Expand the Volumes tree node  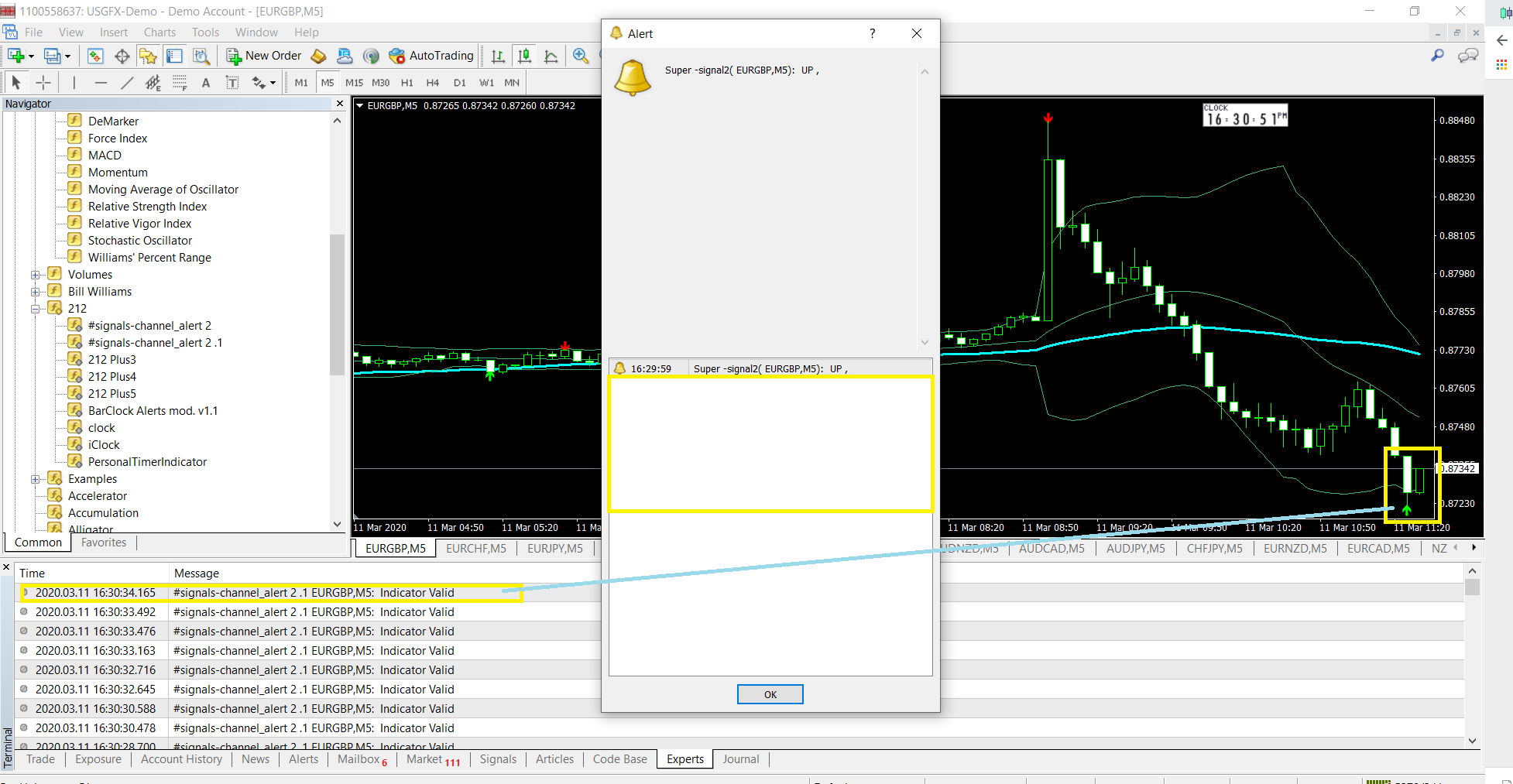pos(35,275)
